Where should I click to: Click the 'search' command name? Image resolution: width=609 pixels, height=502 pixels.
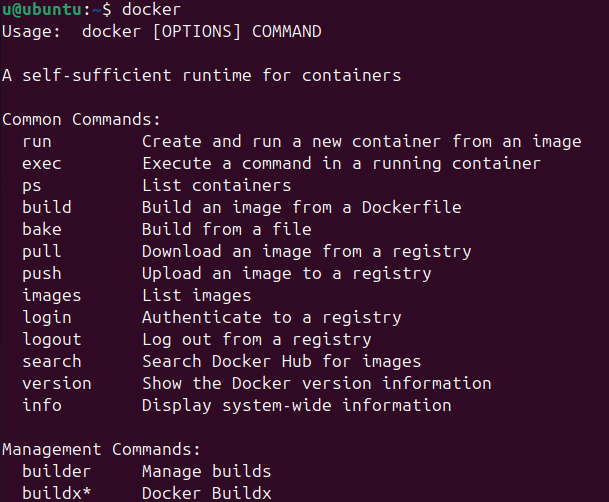point(52,361)
